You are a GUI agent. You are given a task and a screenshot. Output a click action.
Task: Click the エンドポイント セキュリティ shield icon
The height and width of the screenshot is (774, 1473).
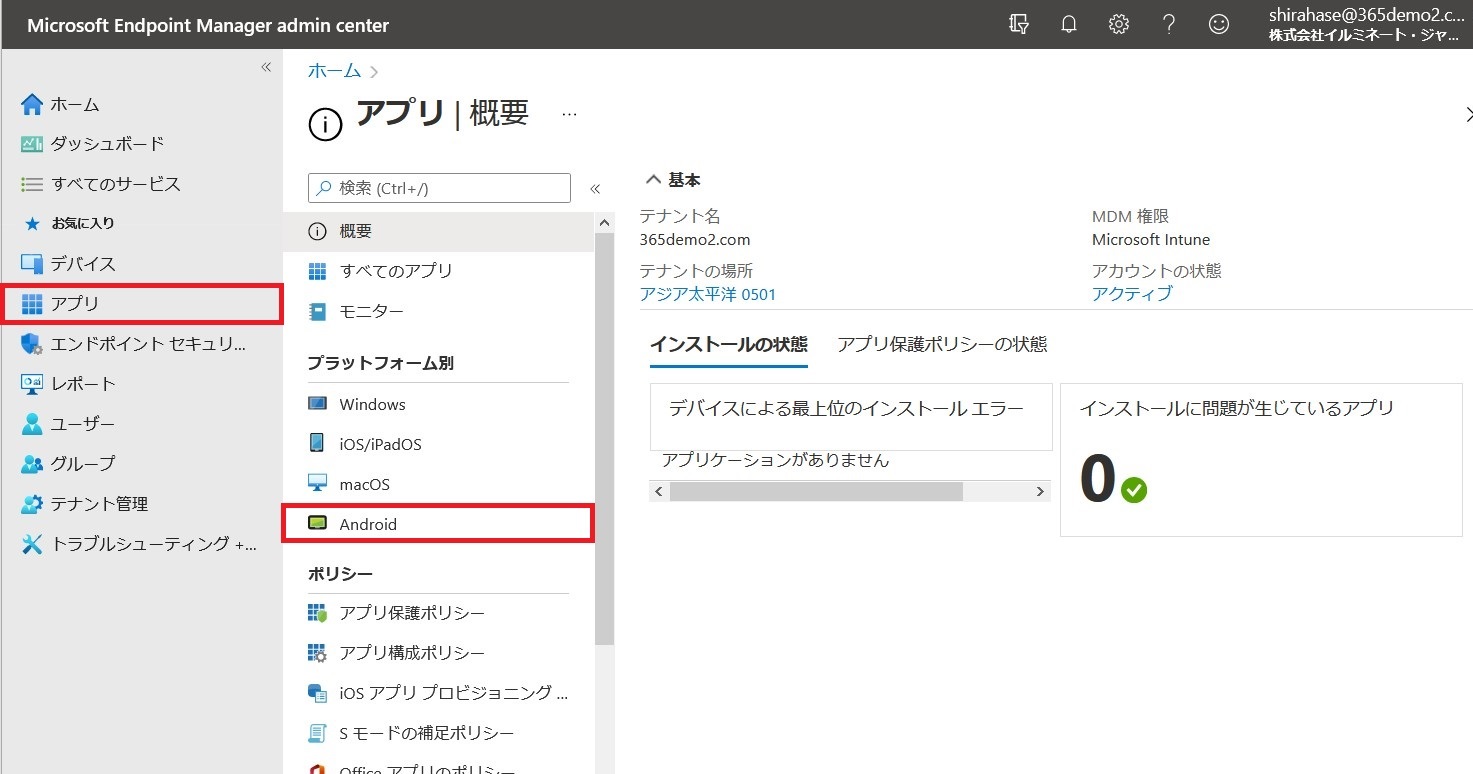point(32,344)
